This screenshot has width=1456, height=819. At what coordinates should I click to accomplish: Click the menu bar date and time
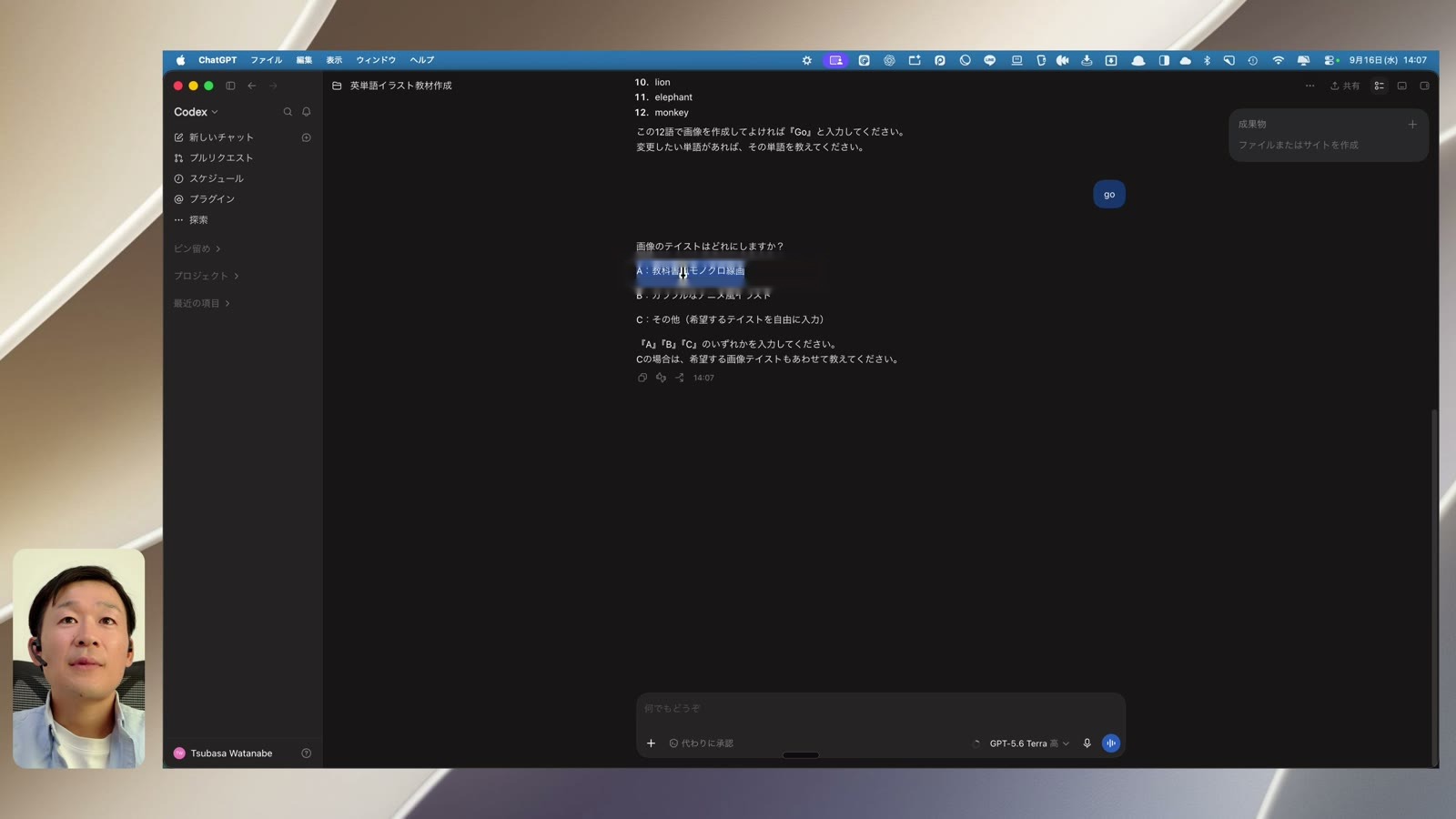(1388, 60)
